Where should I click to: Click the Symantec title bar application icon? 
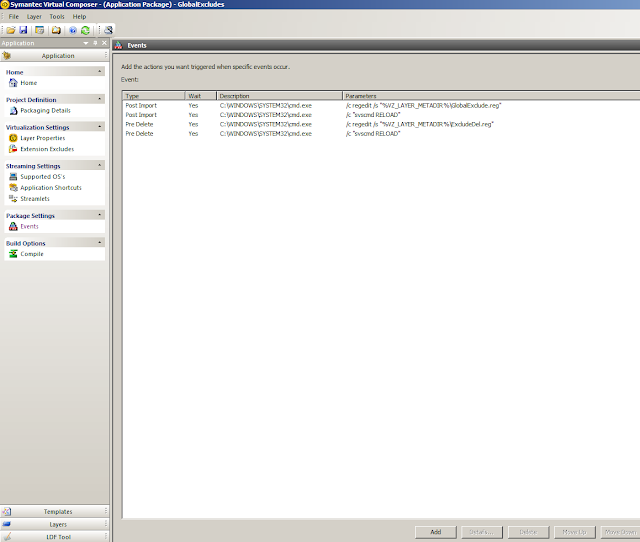5,4
